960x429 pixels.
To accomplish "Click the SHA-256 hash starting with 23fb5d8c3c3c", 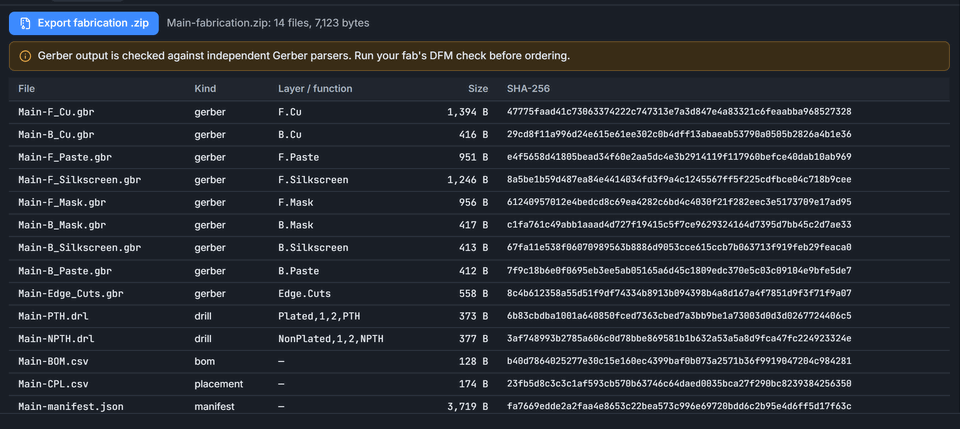I will [679, 384].
